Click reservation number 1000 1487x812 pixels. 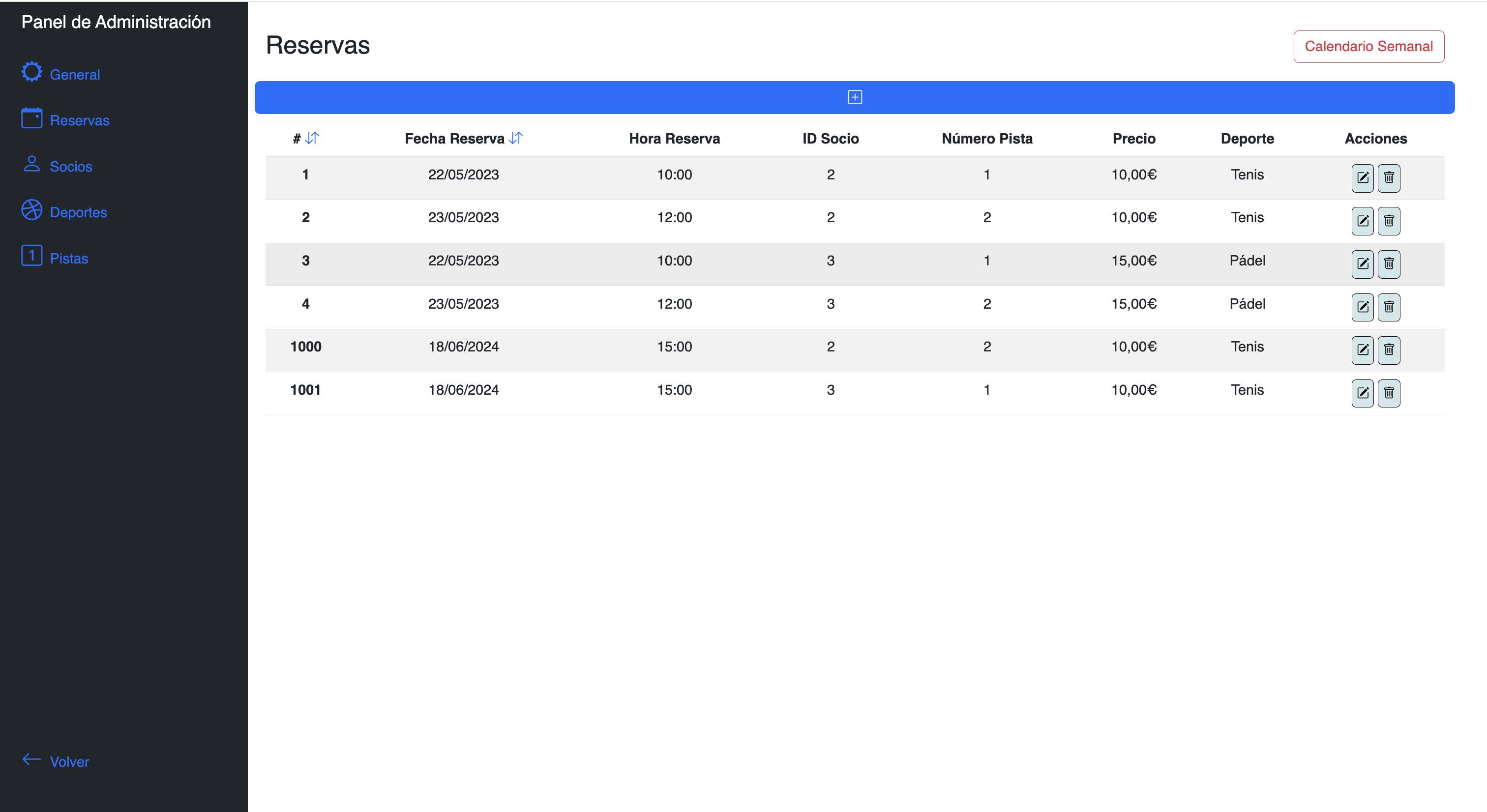click(x=305, y=346)
